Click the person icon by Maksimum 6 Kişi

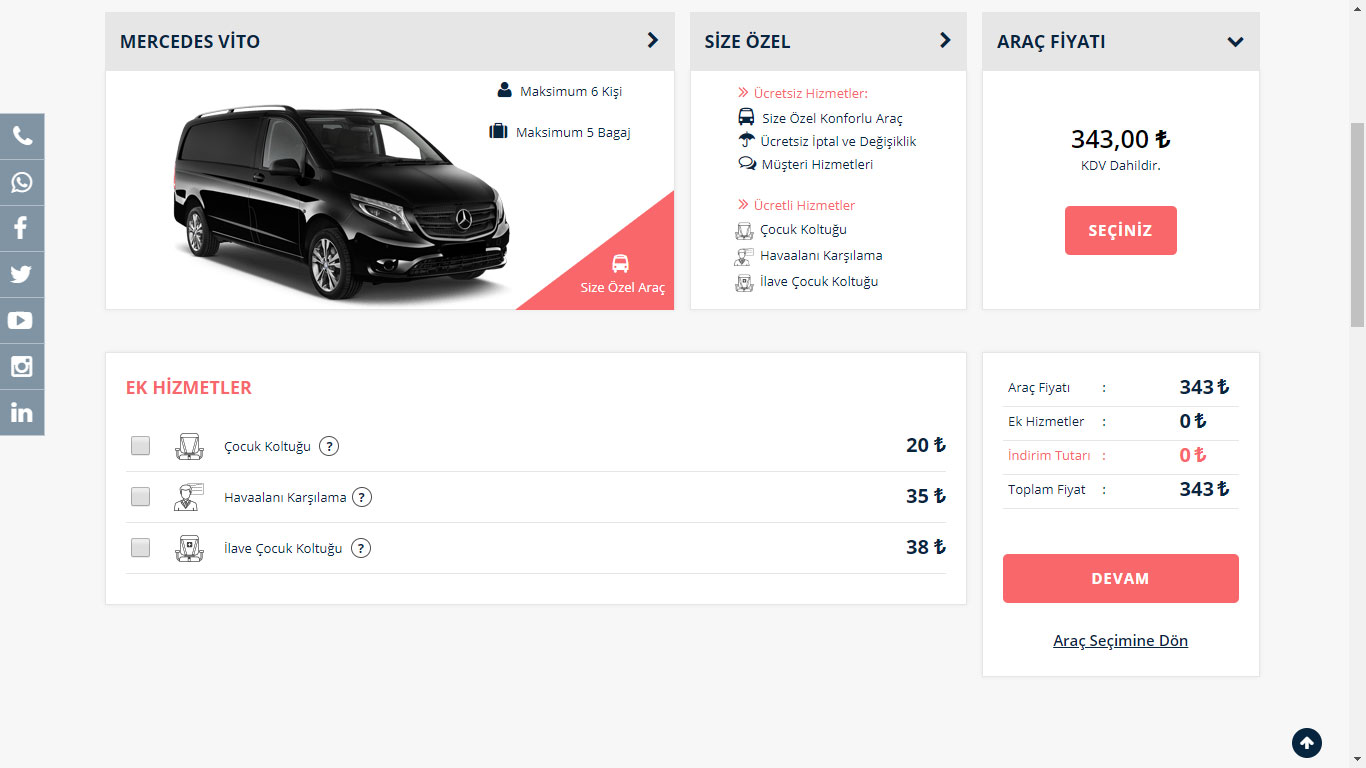point(505,90)
